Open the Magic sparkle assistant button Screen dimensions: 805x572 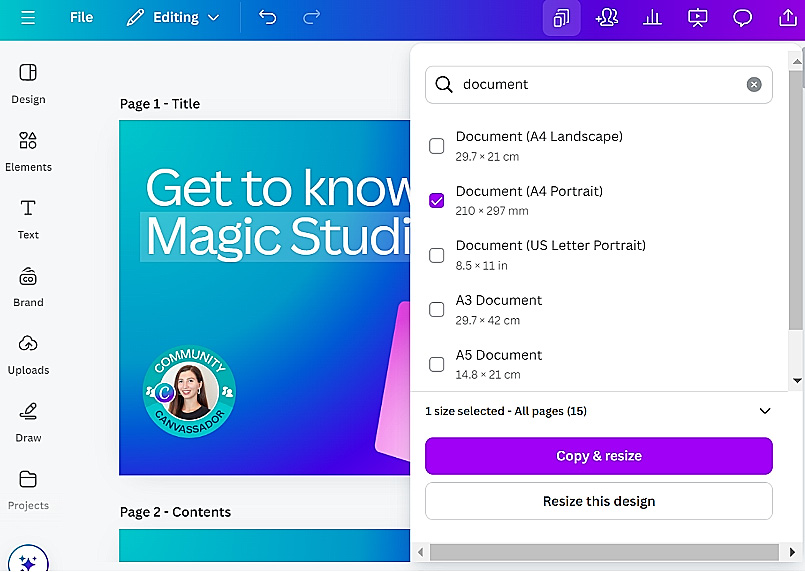click(x=28, y=561)
